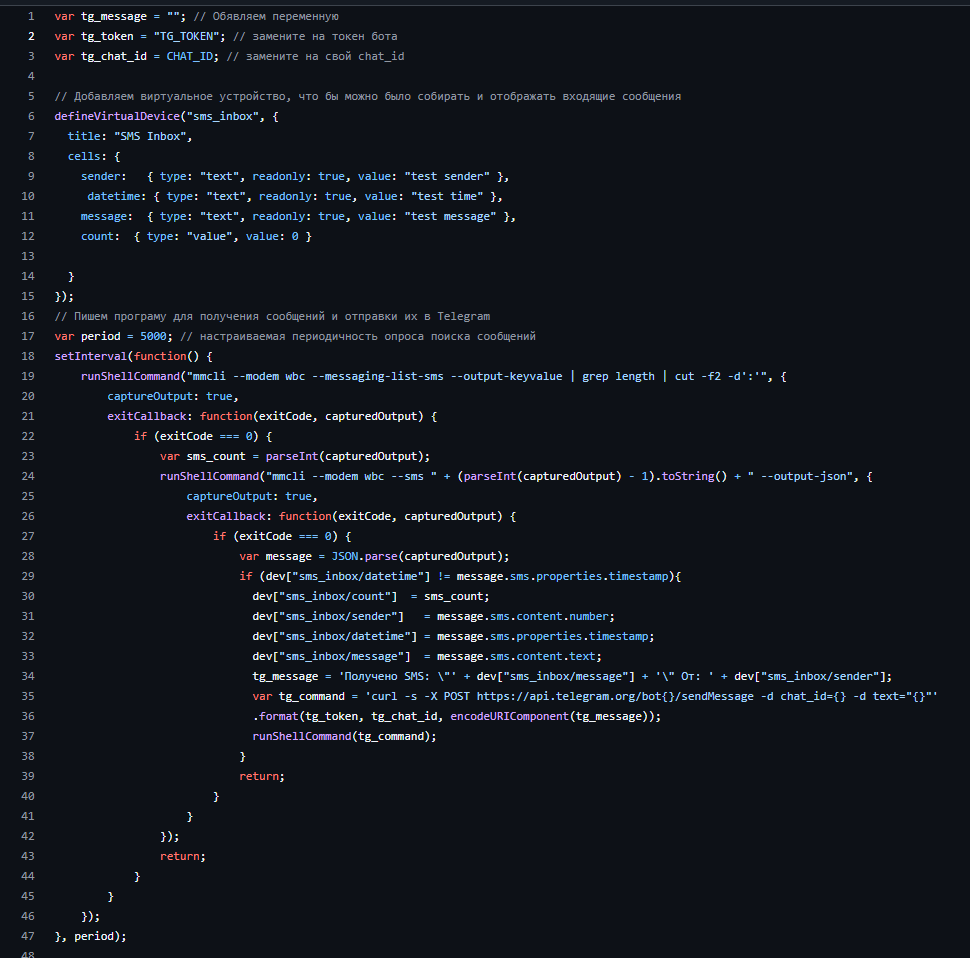Click sms_count variable declaration on line 23
Viewport: 970px width, 958px height.
(x=216, y=456)
